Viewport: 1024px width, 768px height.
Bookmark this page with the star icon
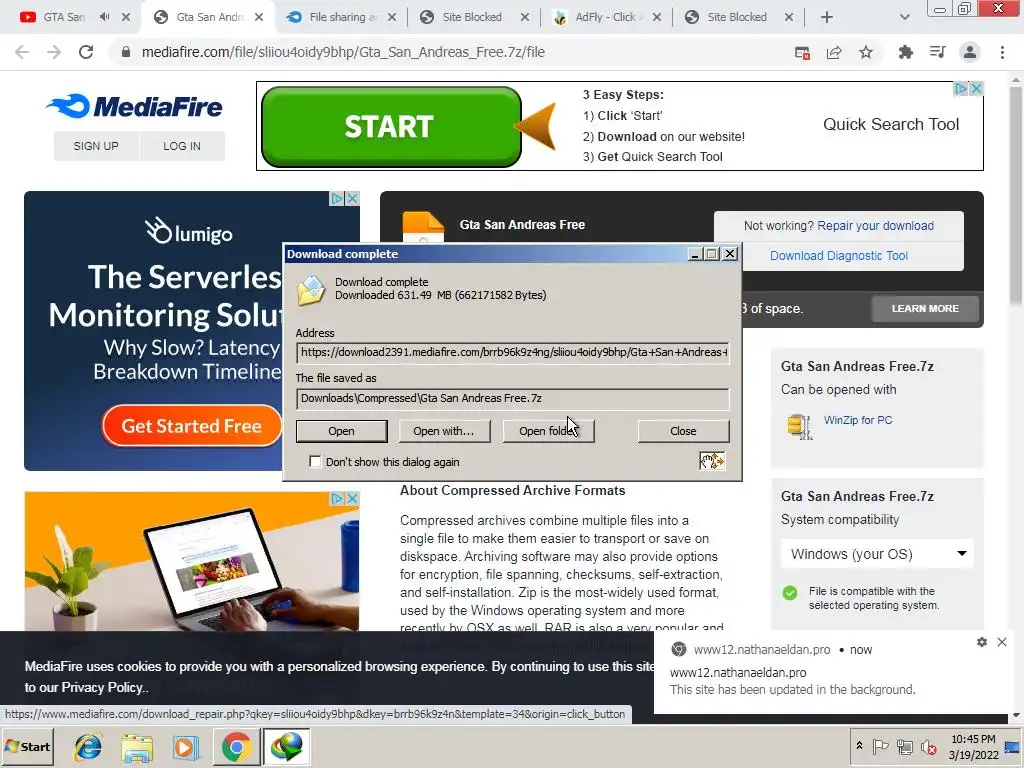(866, 52)
